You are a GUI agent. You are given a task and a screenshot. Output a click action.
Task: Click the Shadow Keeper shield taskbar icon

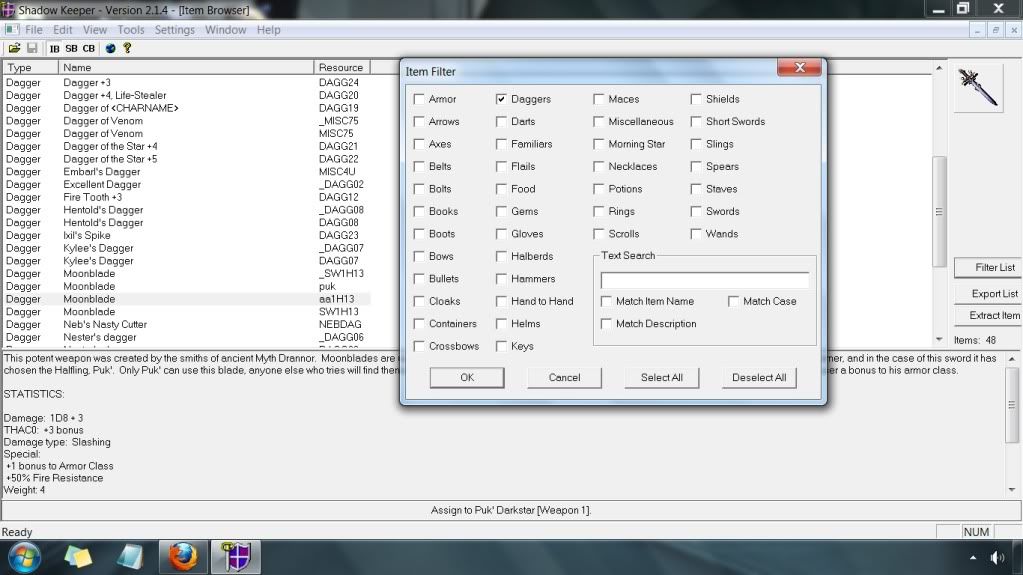click(x=235, y=556)
